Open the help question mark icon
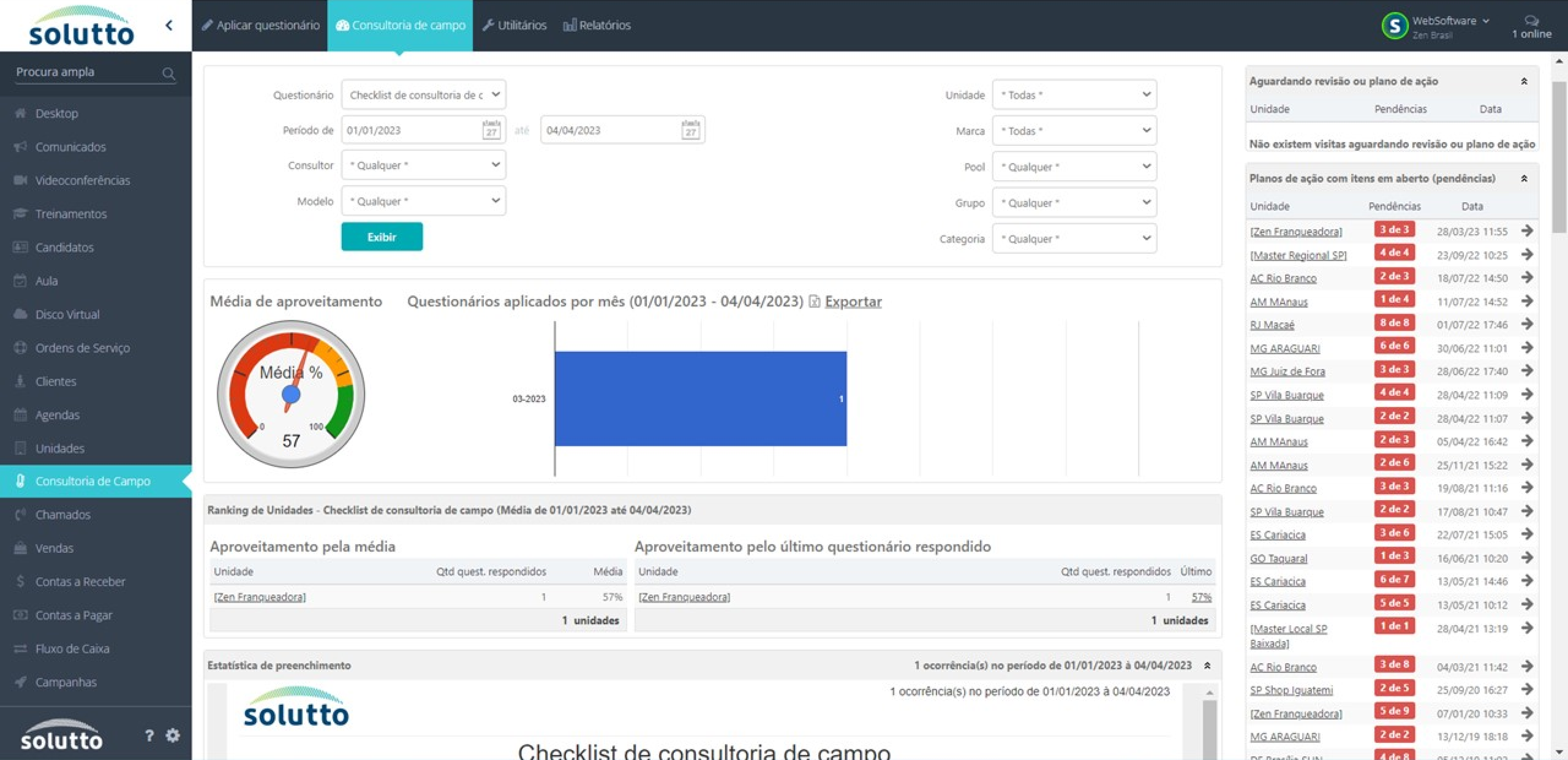This screenshot has height=760, width=1568. point(149,735)
